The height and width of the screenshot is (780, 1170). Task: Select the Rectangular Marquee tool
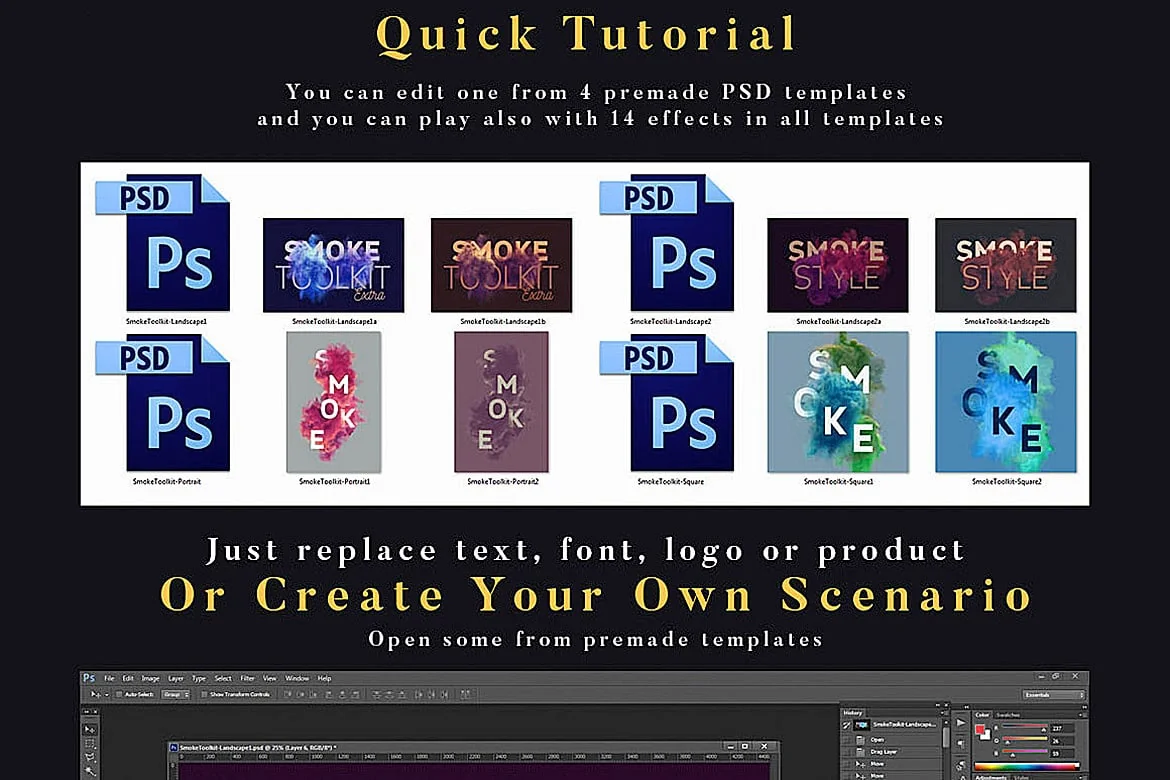coord(90,743)
